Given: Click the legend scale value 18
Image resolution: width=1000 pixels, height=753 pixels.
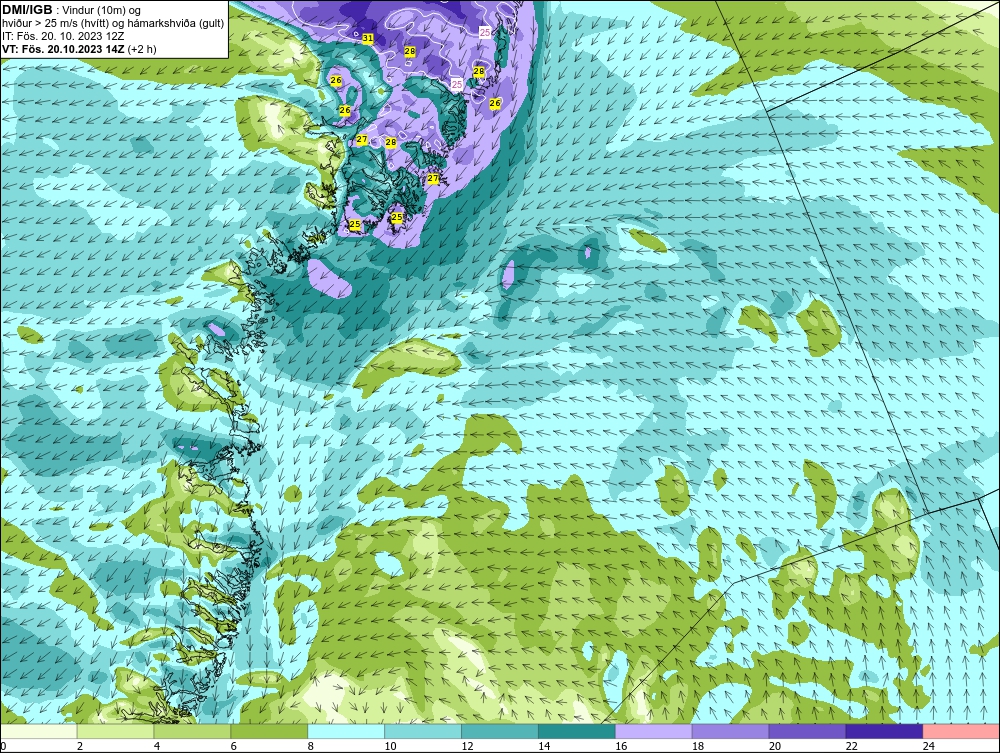Looking at the screenshot, I should [x=698, y=746].
